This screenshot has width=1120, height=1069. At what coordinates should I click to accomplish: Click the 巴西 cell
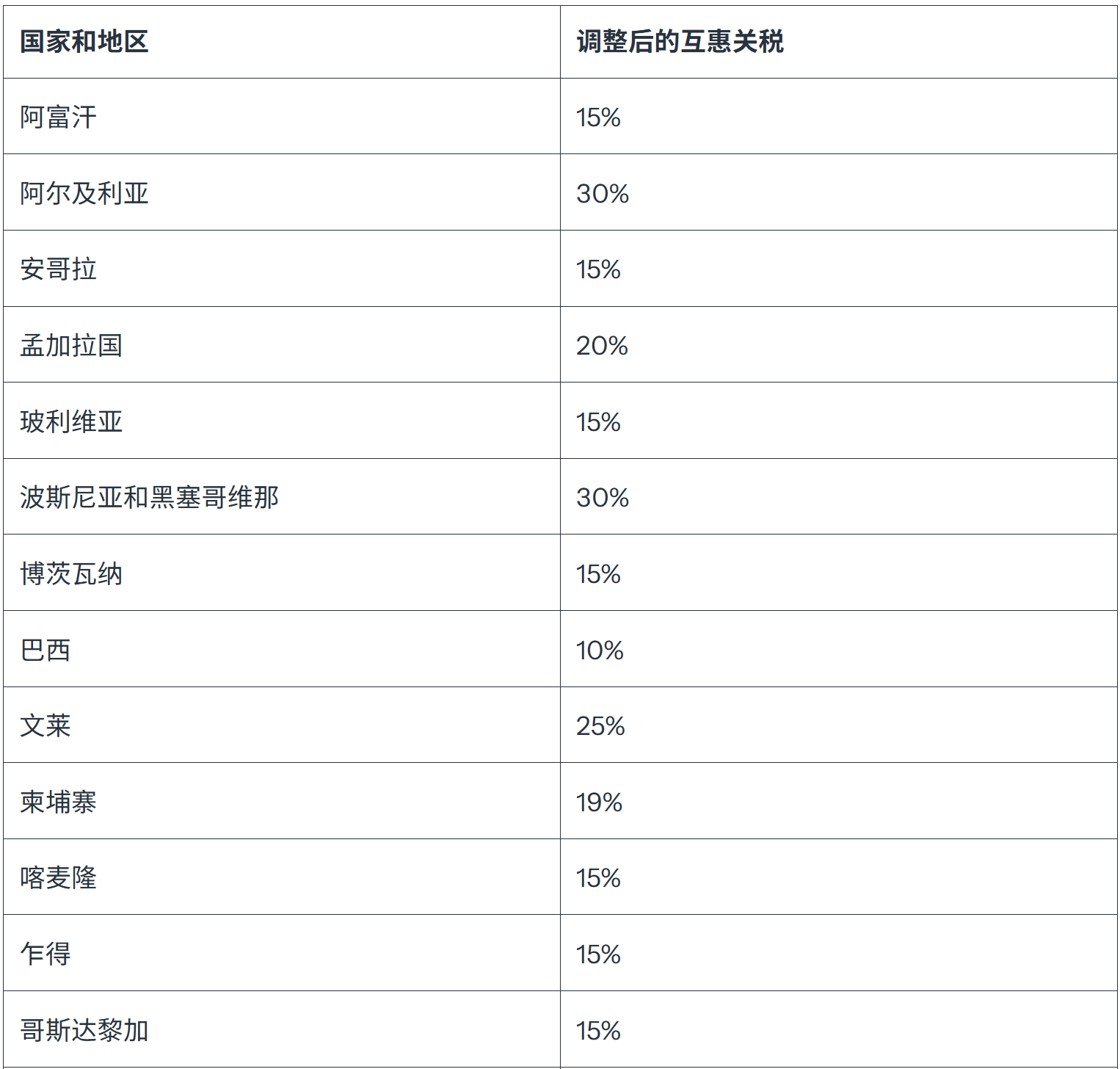46,650
